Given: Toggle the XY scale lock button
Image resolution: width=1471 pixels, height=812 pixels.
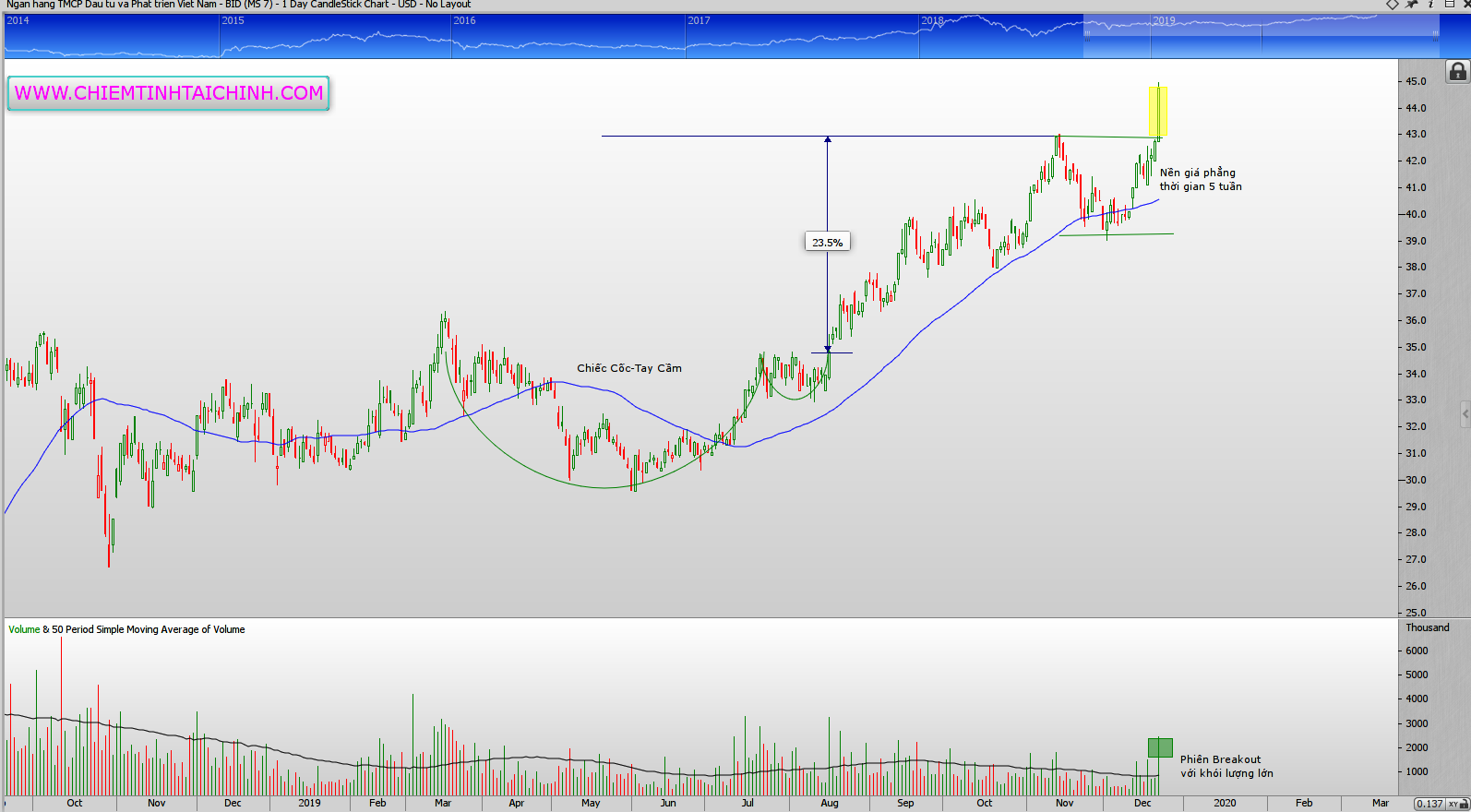Looking at the screenshot, I should click(x=1458, y=804).
